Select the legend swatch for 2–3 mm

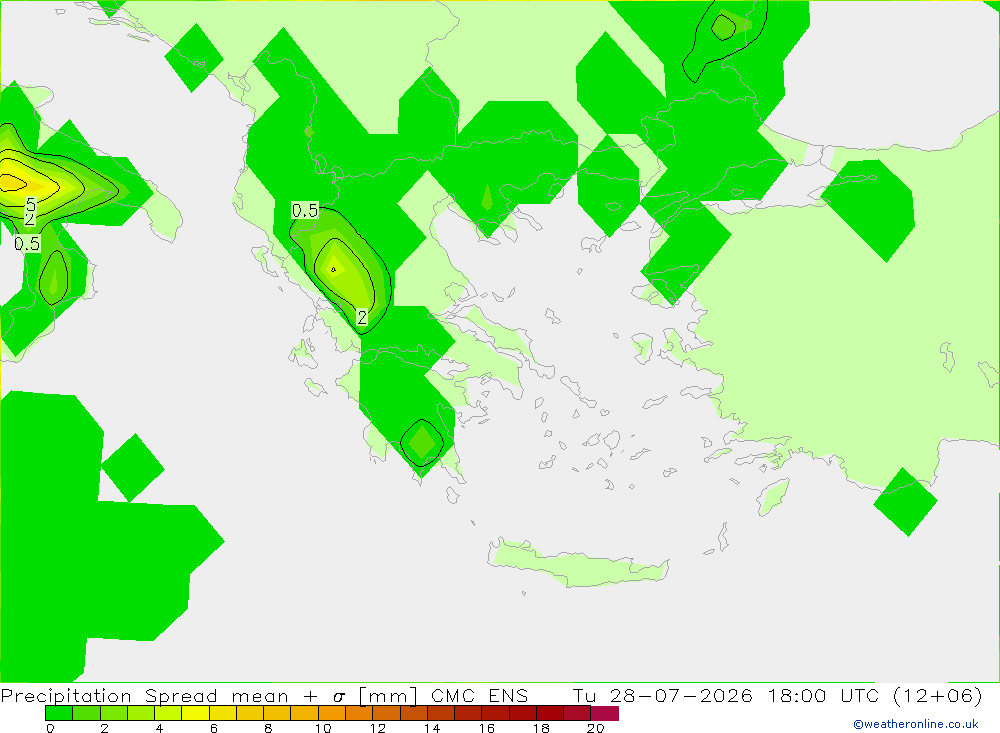coord(114,713)
